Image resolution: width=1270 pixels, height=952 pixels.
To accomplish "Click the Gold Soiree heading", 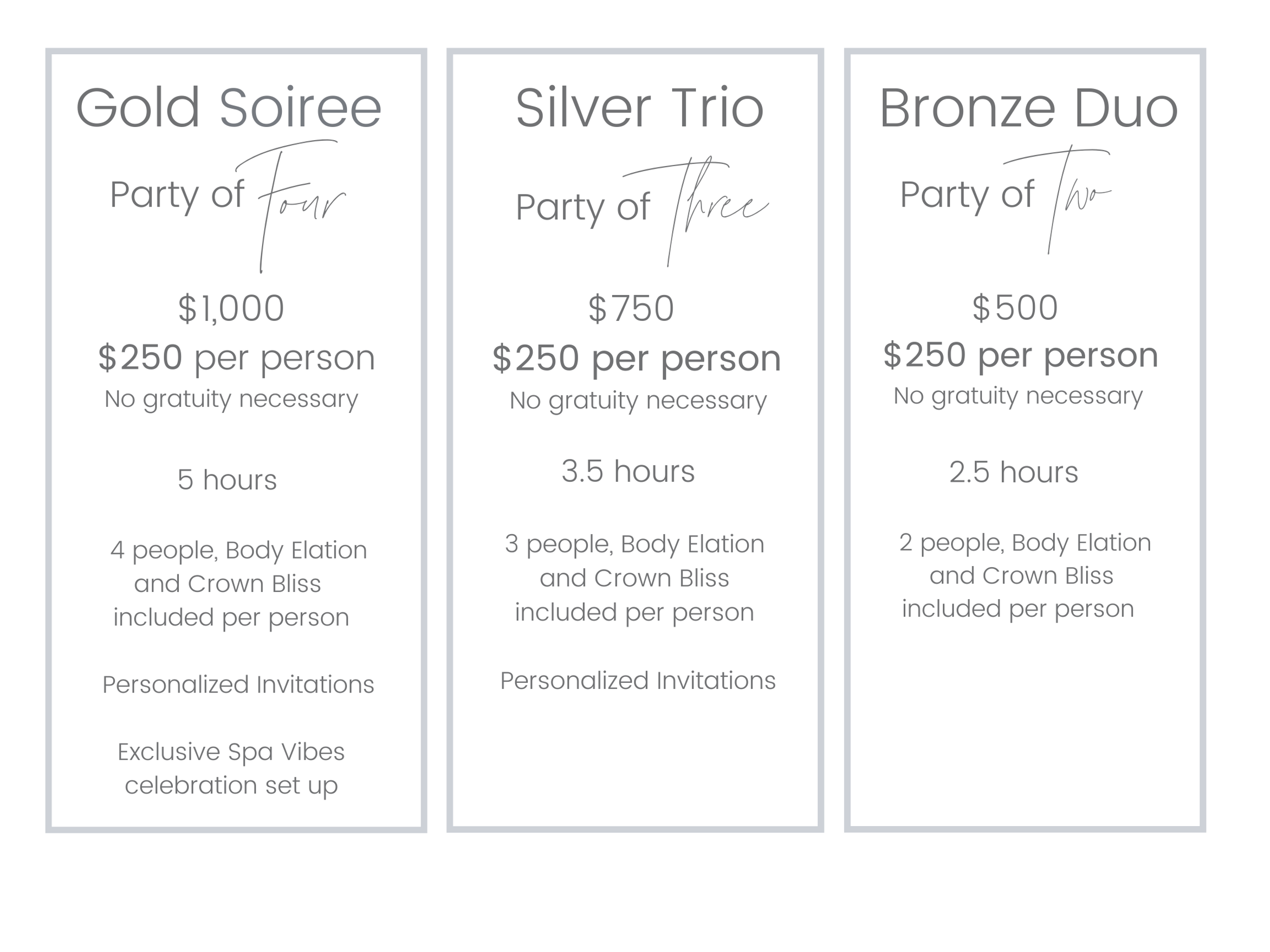I will [x=229, y=108].
